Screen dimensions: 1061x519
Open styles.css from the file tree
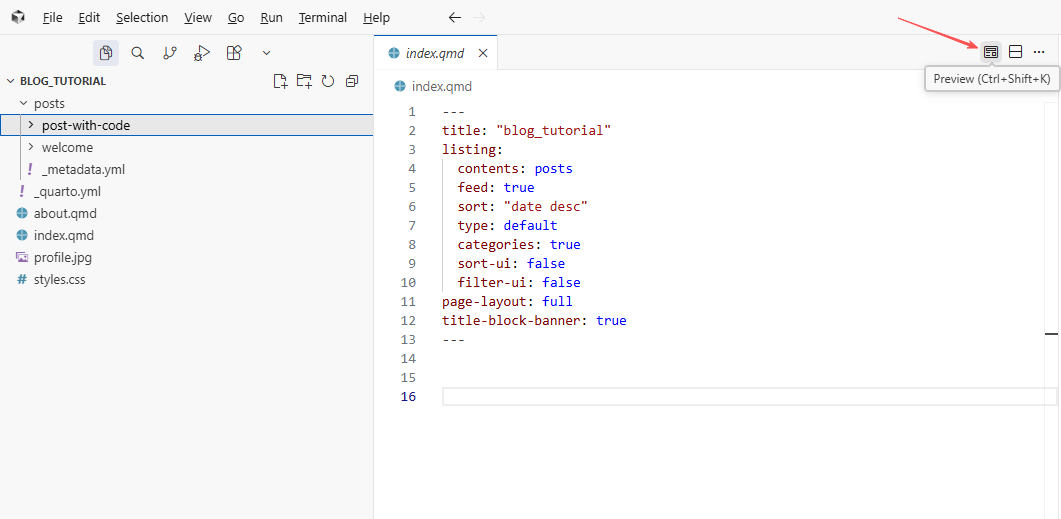pos(59,280)
